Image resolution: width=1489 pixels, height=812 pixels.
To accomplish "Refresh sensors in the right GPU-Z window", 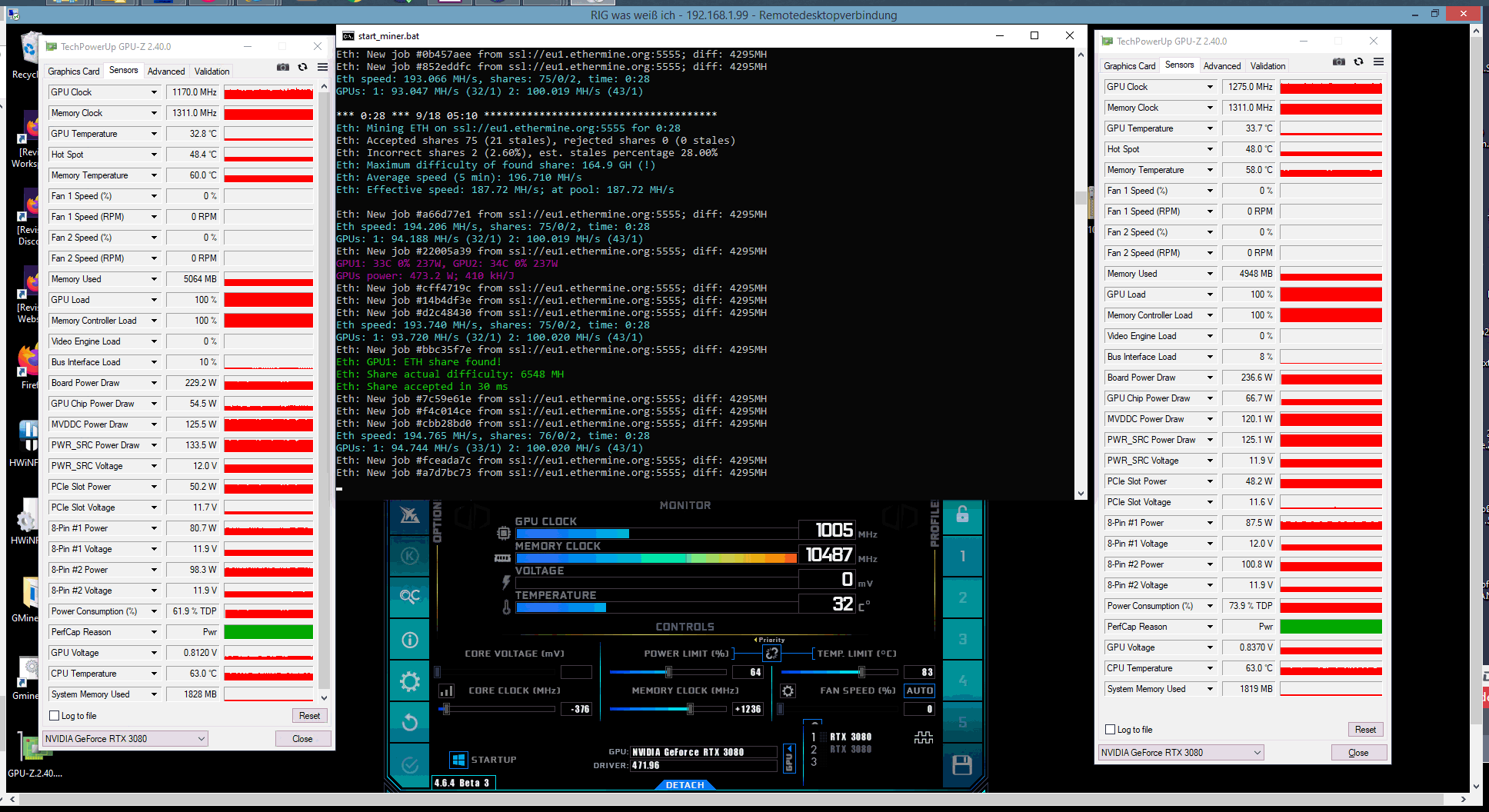I will pyautogui.click(x=1359, y=62).
